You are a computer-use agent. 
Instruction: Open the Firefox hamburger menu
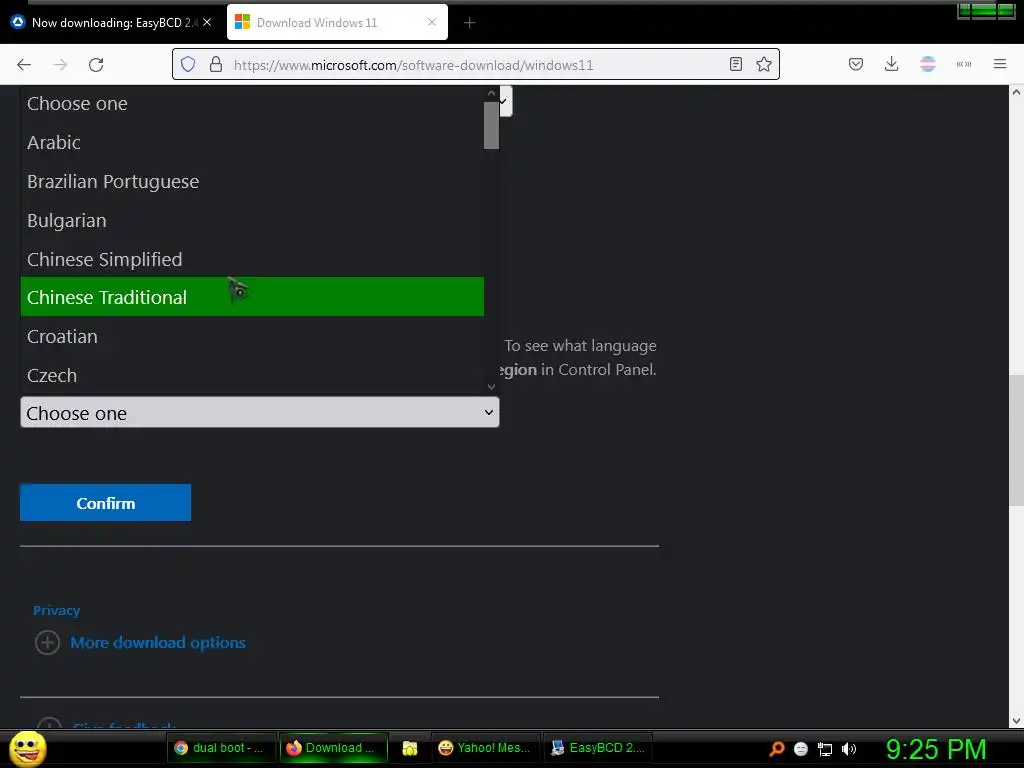pyautogui.click(x=1000, y=64)
